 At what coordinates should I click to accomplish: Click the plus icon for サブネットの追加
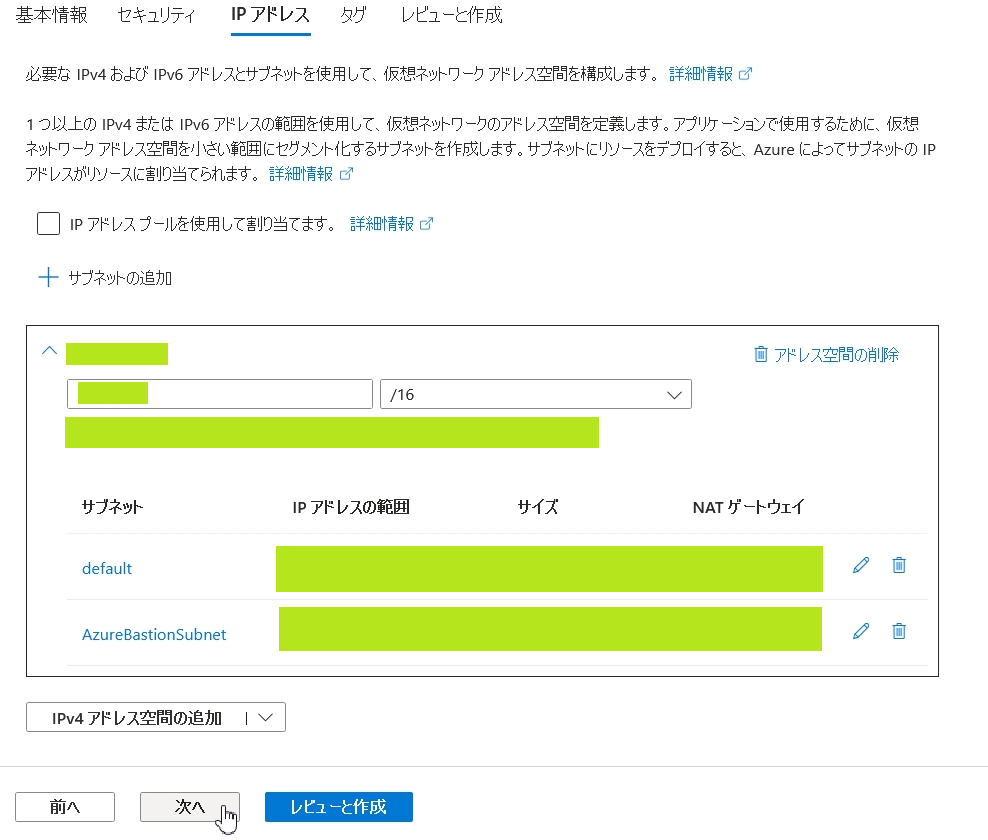click(x=48, y=277)
